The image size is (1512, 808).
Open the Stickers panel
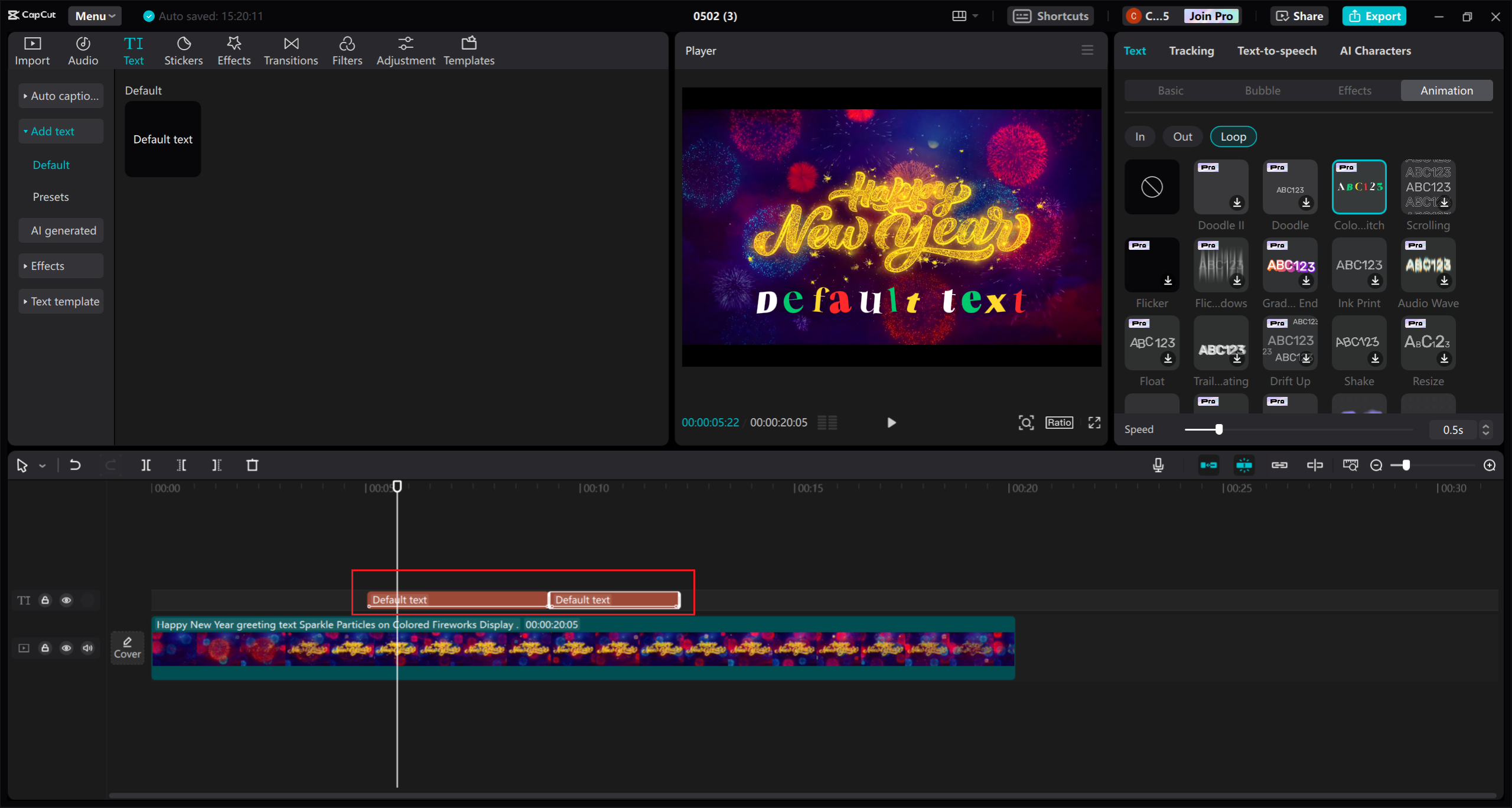coord(184,50)
